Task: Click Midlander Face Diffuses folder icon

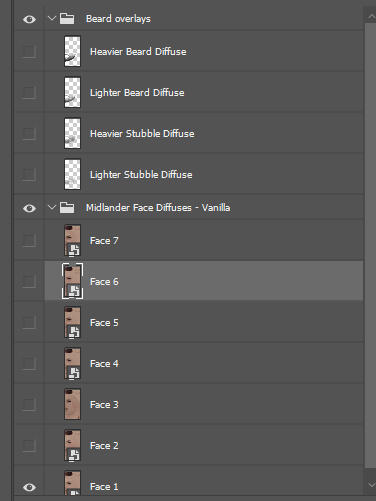Action: click(67, 208)
